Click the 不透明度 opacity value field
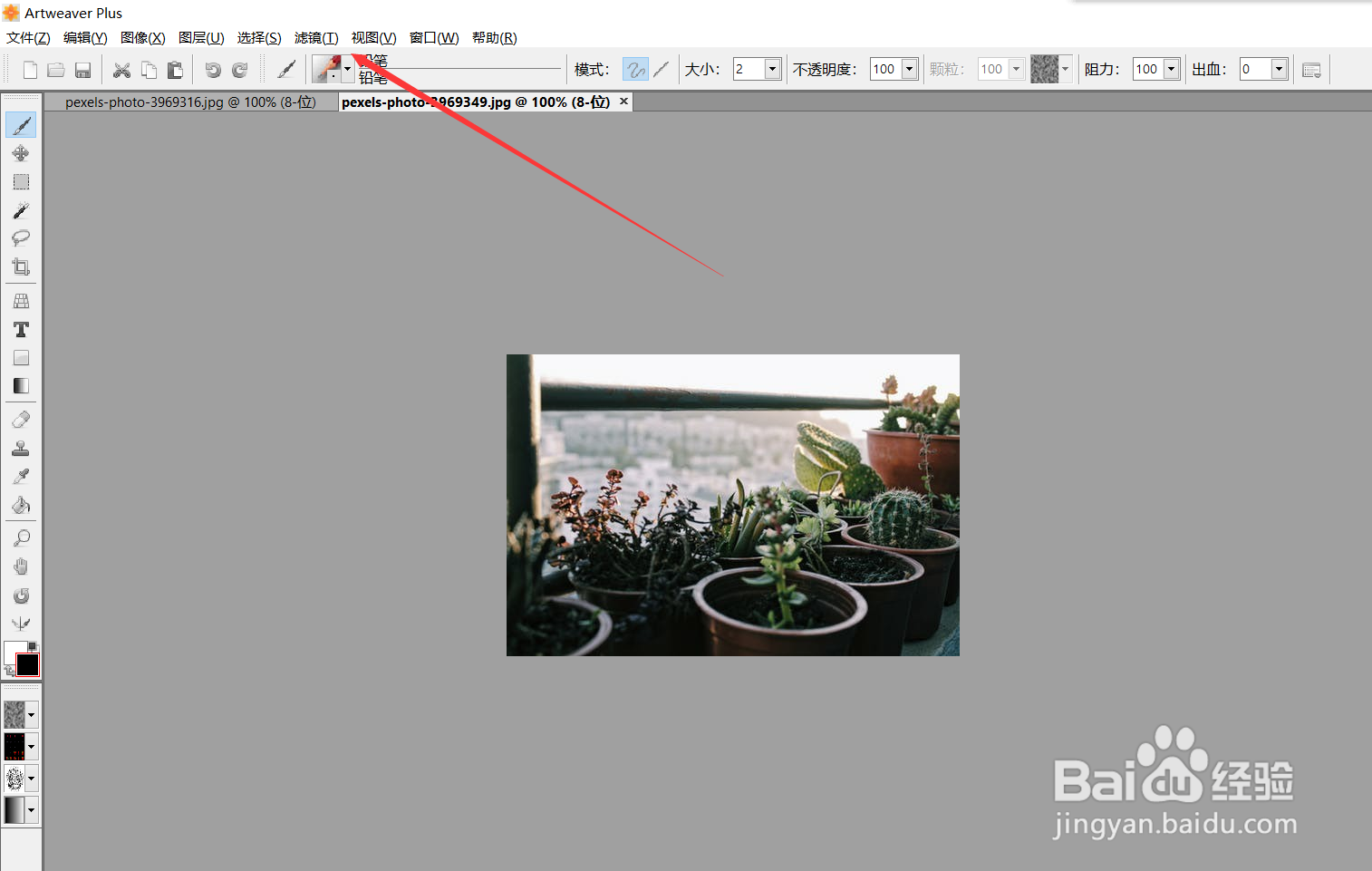This screenshot has width=1372, height=871. tap(885, 69)
